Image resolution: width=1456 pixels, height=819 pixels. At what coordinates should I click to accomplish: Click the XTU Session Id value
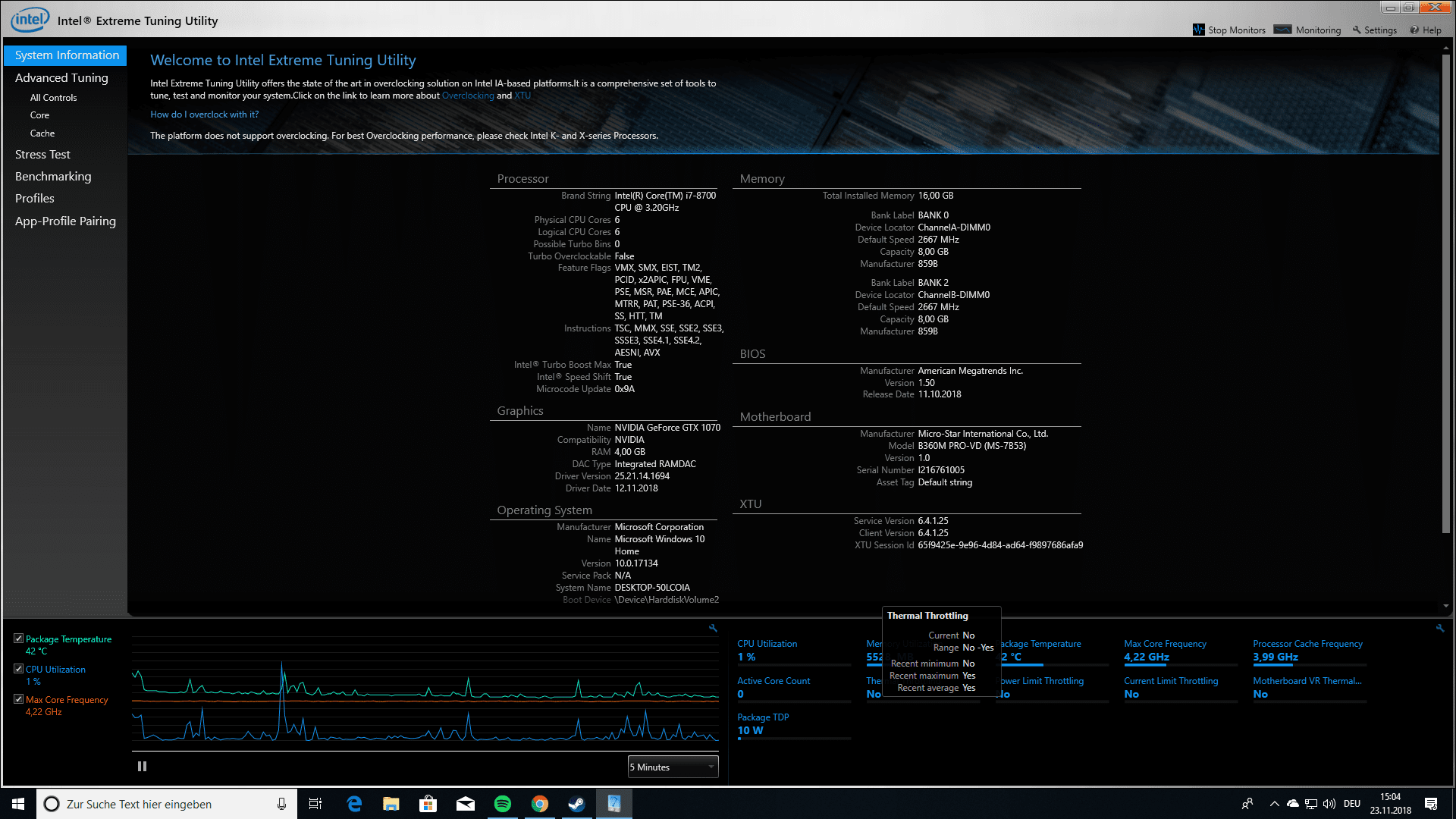[x=1000, y=545]
